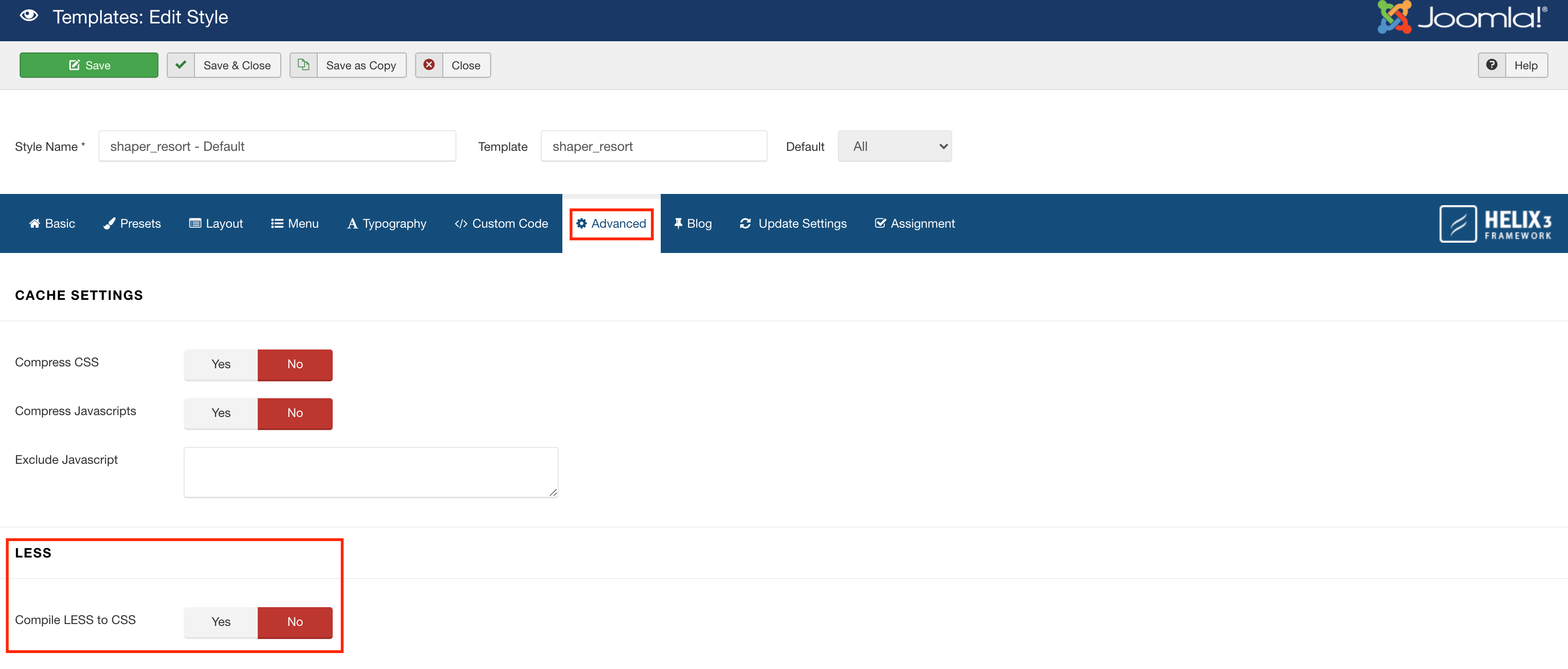Open the Custom Code tab

tap(501, 223)
